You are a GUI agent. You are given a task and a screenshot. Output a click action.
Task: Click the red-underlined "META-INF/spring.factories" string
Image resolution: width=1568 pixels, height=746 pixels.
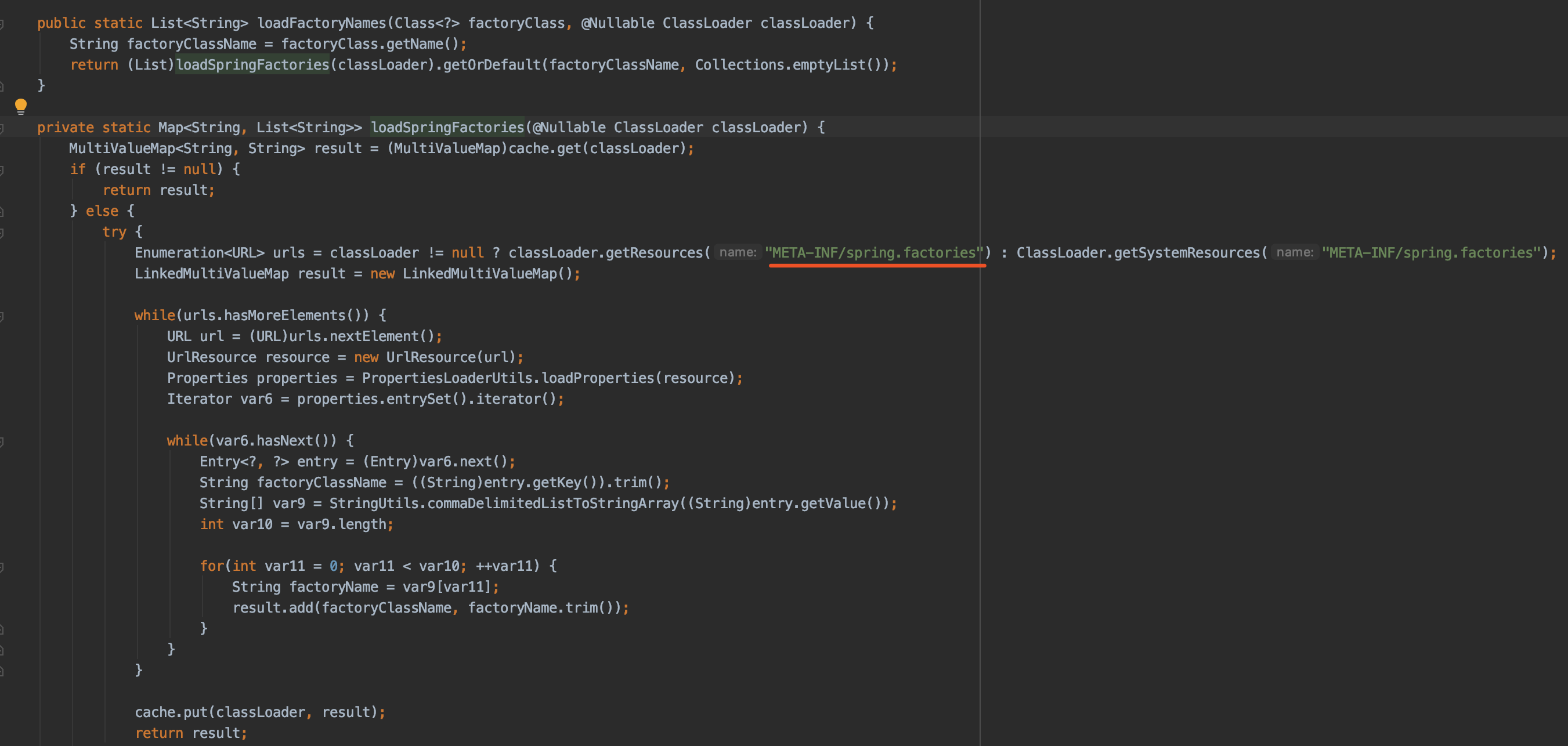(874, 252)
